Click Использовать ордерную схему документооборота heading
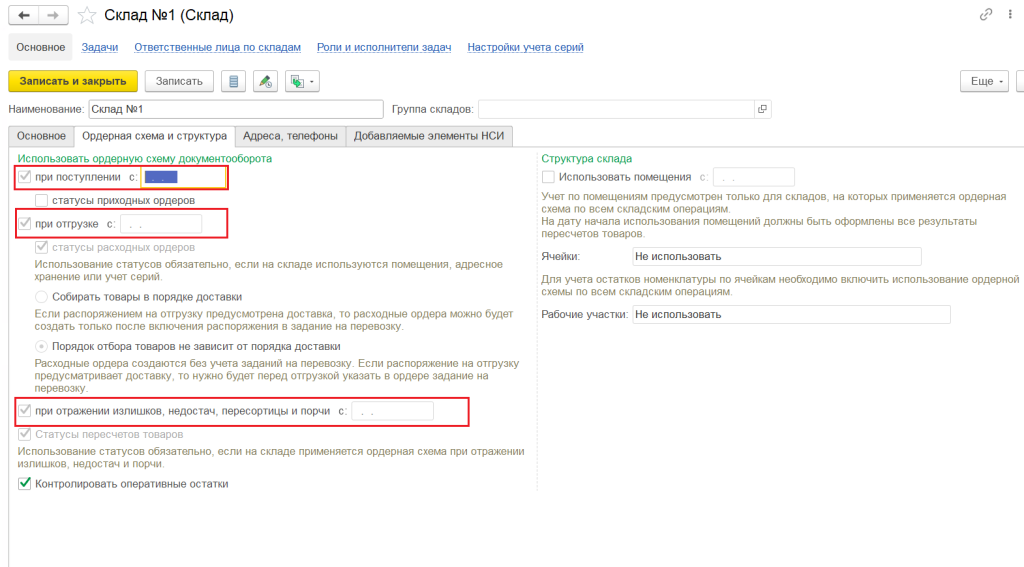Image resolution: width=1024 pixels, height=567 pixels. click(144, 158)
